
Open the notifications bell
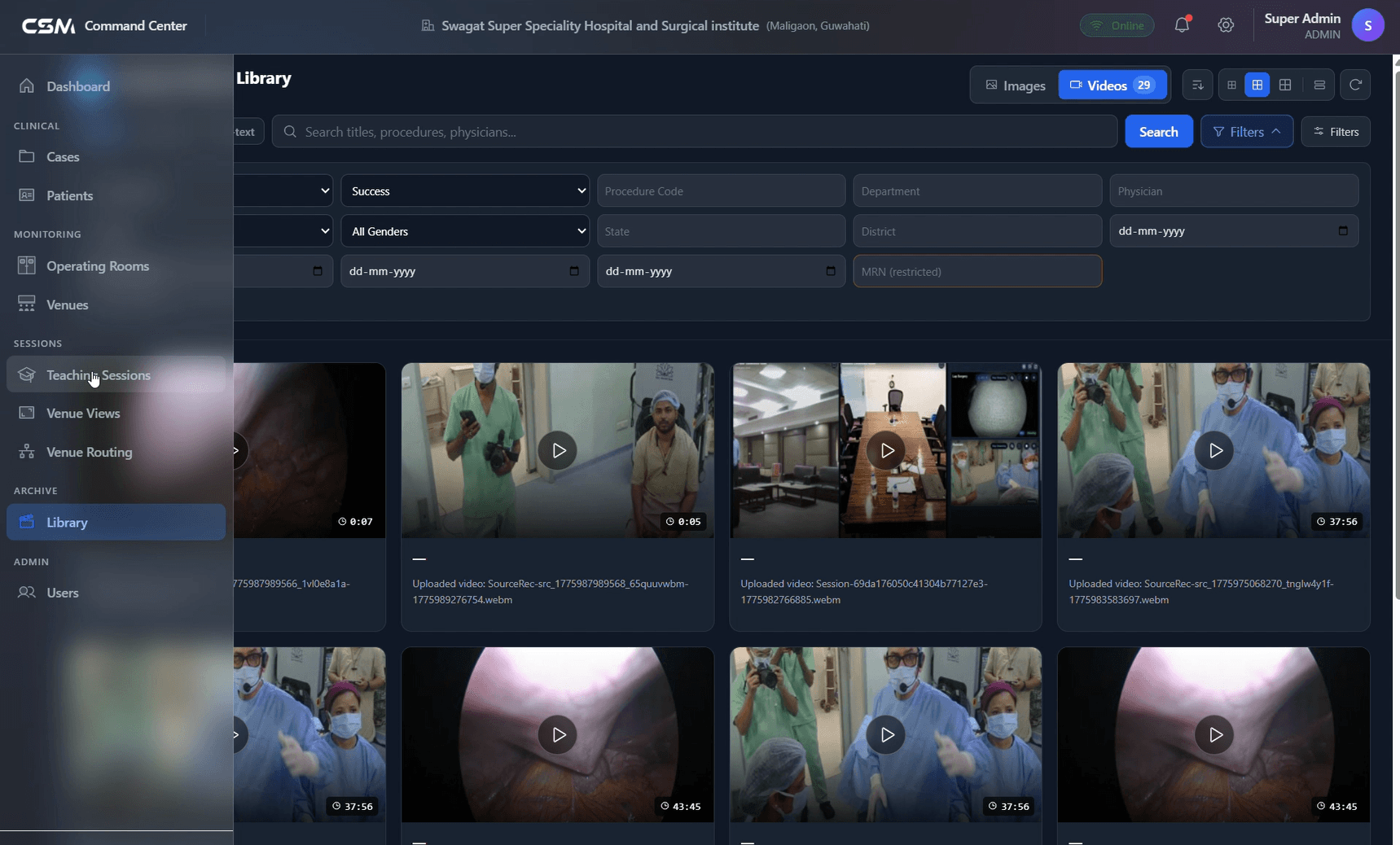(x=1182, y=25)
